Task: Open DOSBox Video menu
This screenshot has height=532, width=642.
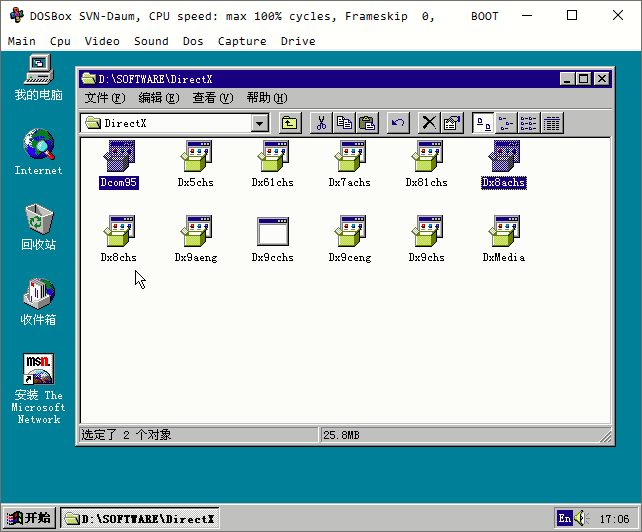Action: click(102, 41)
